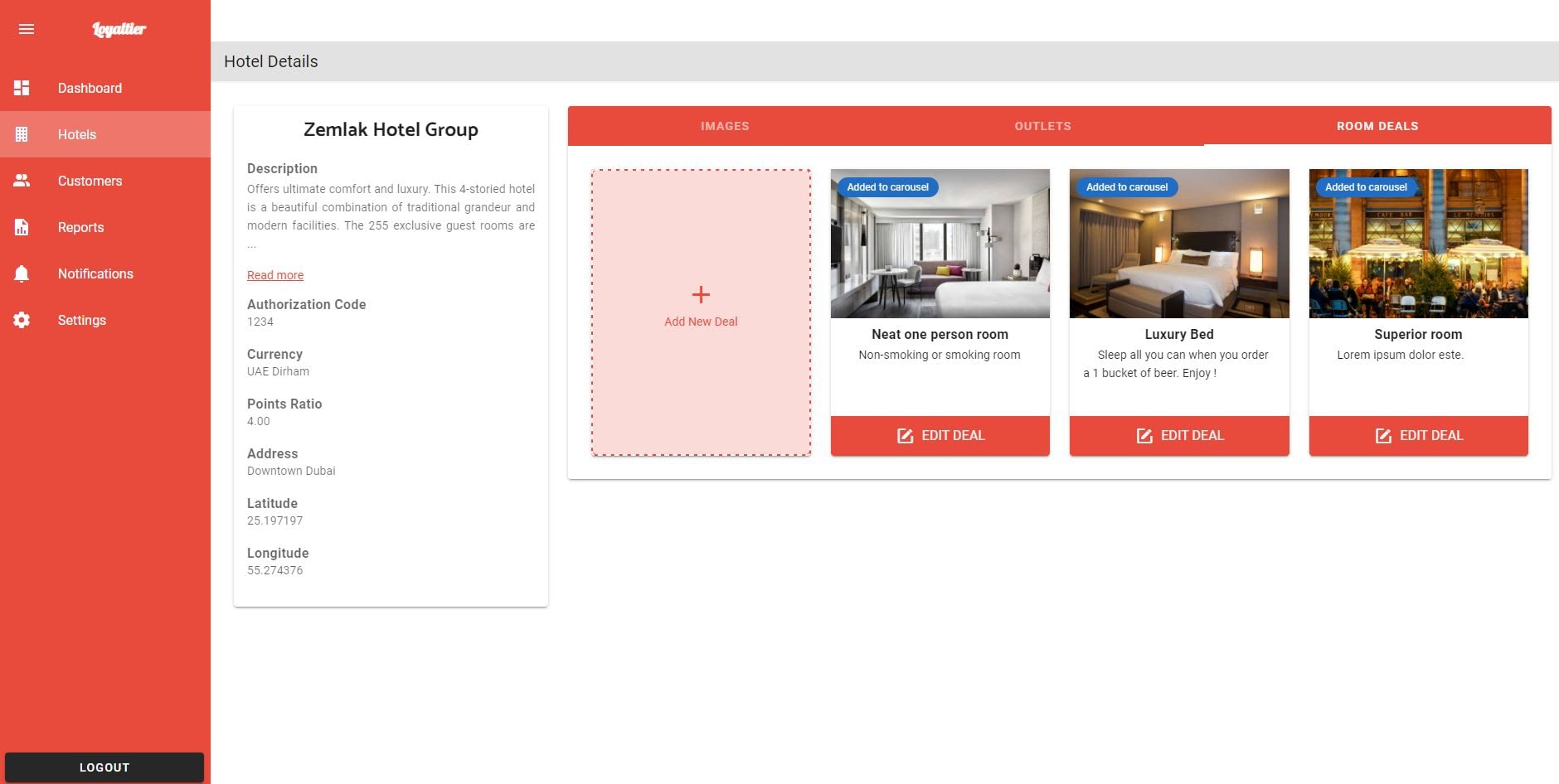Click carousel badge on Neat one person room
Screen dimensions: 1559x784
coord(888,187)
